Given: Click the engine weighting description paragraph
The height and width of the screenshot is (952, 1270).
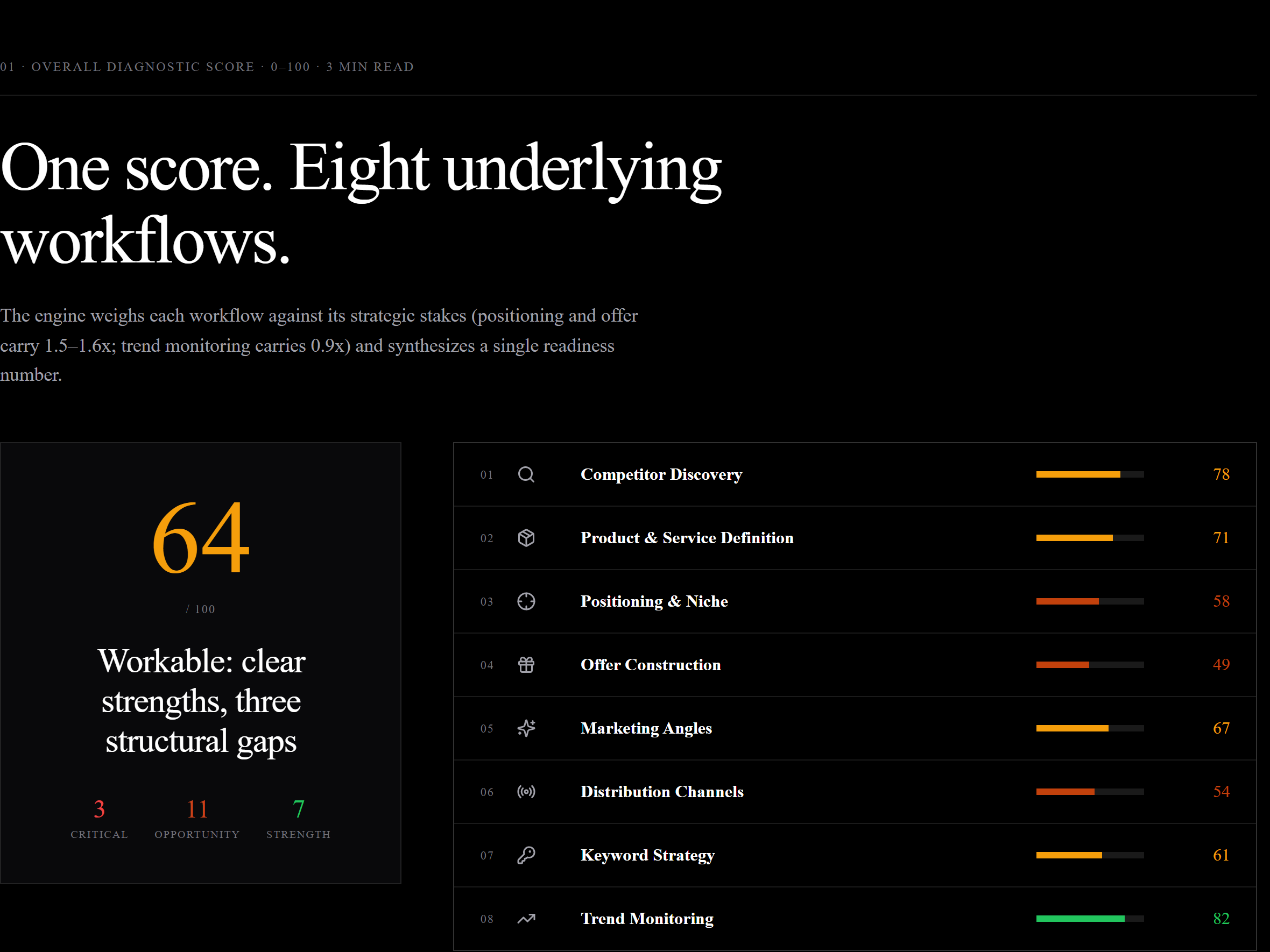Looking at the screenshot, I should point(319,345).
